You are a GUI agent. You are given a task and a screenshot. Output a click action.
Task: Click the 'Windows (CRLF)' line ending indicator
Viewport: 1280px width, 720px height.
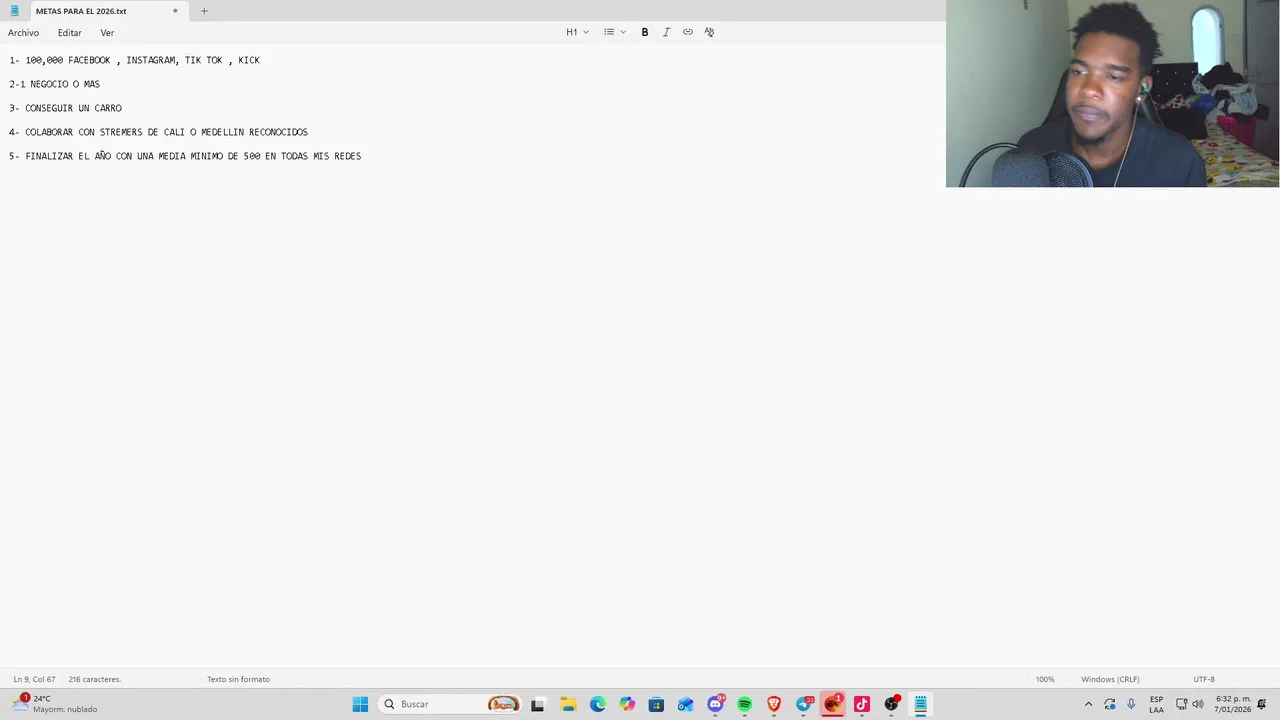point(1110,679)
